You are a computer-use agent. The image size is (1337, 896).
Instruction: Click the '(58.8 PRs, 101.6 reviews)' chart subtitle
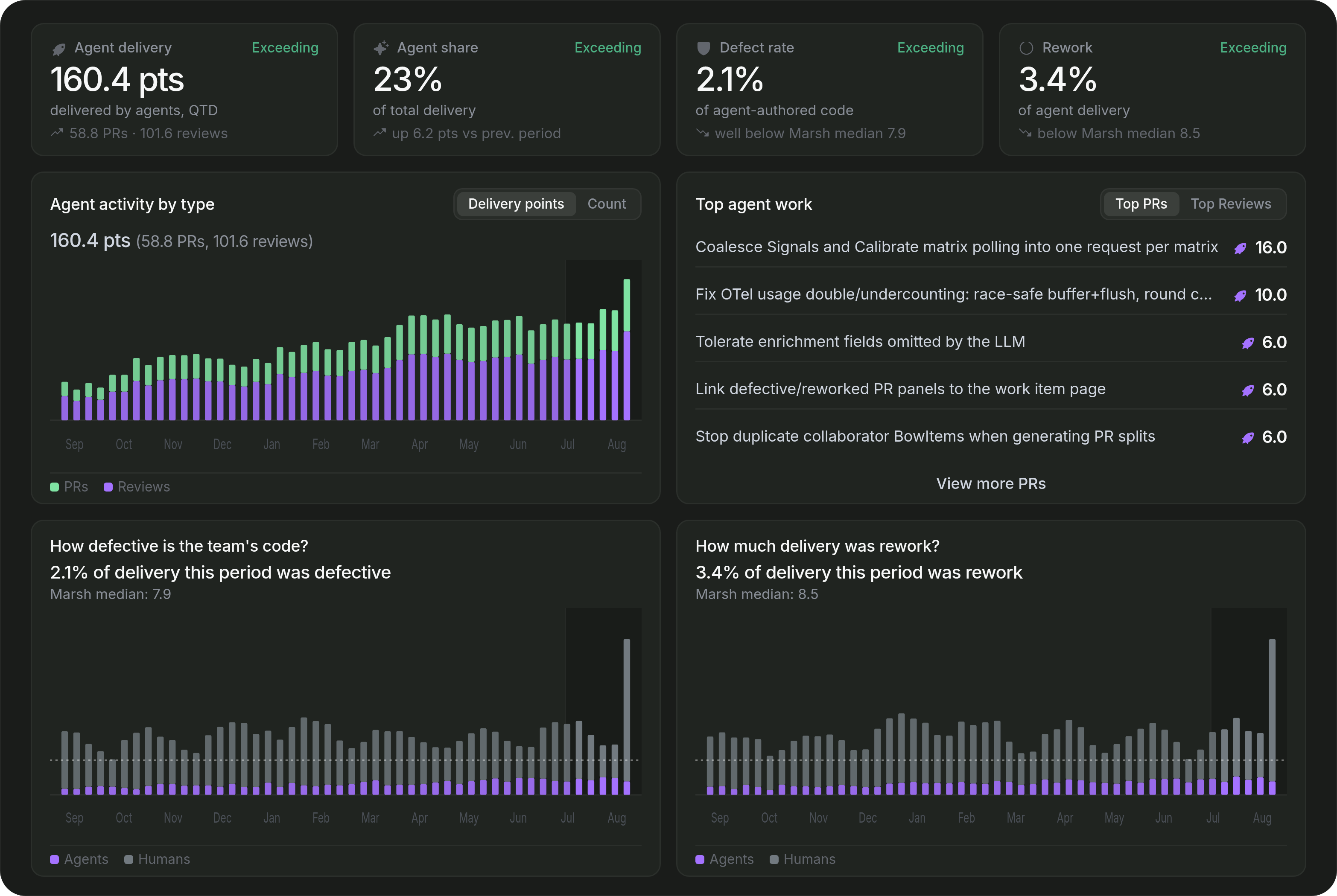[x=224, y=242]
